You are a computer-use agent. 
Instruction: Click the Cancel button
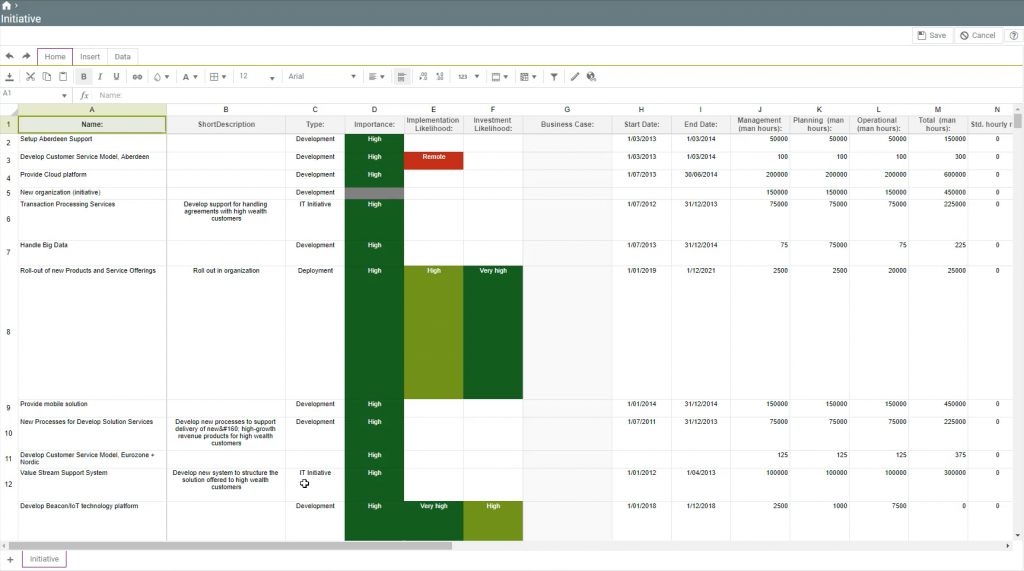pyautogui.click(x=978, y=35)
